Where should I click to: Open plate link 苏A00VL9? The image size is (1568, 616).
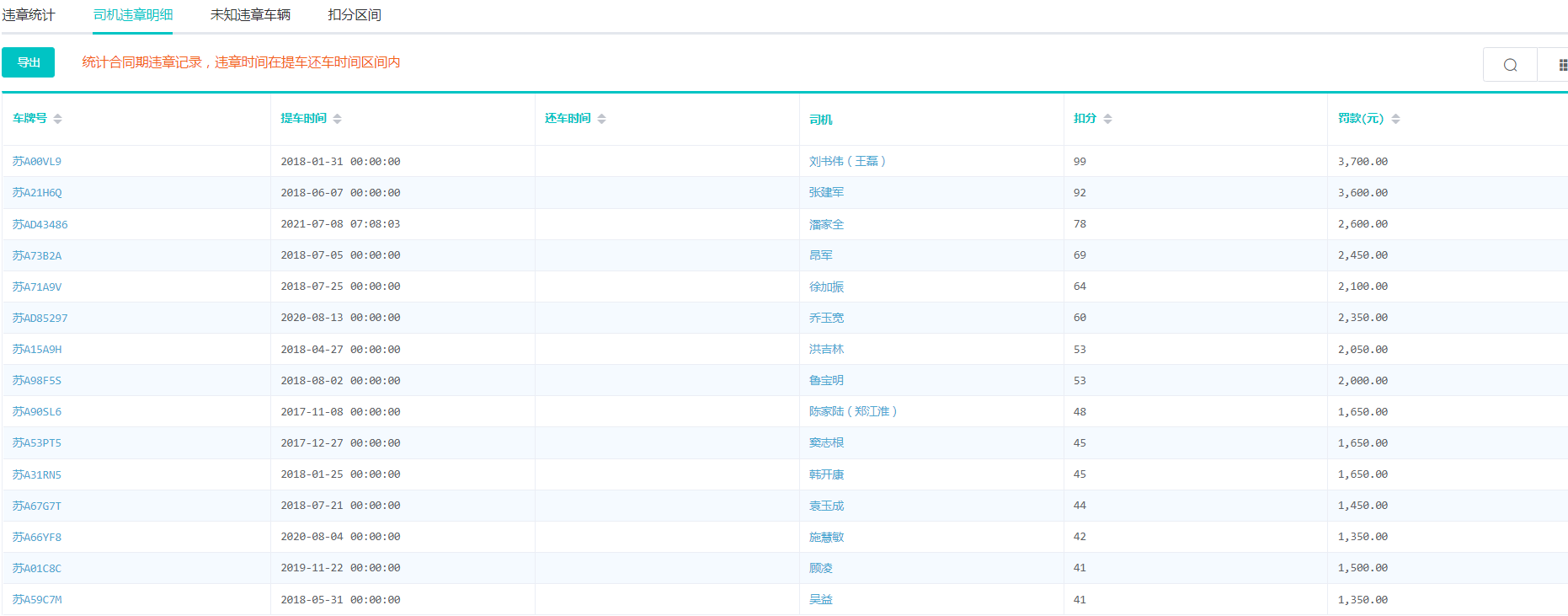click(37, 161)
